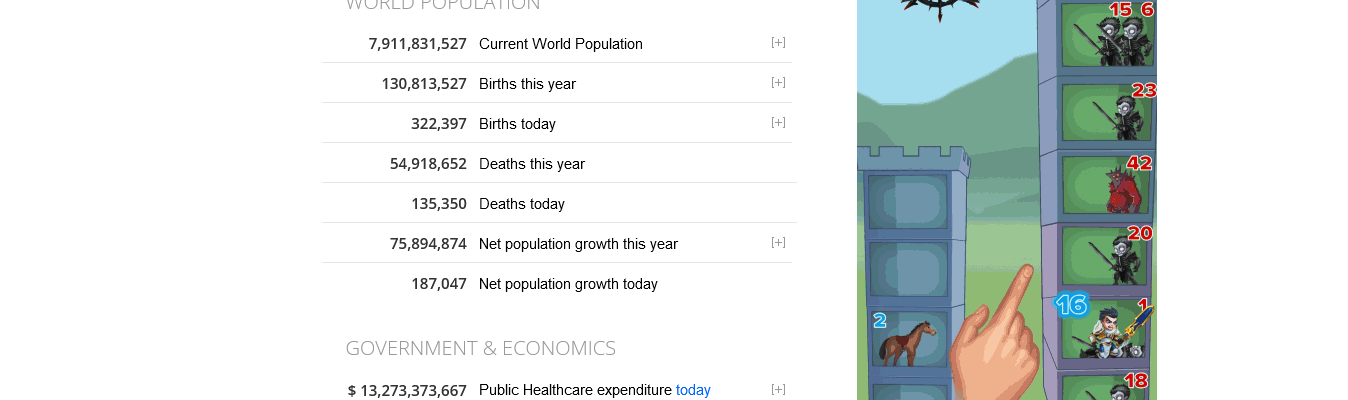This screenshot has width=1348, height=400.
Task: Click the Deaths today counter value
Action: tap(438, 204)
